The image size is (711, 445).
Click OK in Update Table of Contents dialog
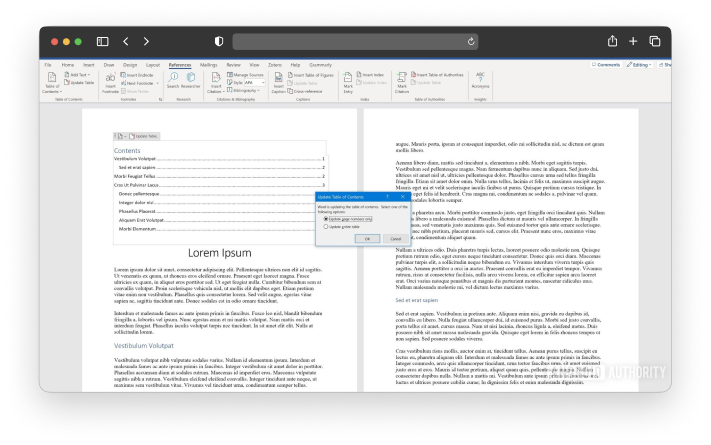(367, 239)
